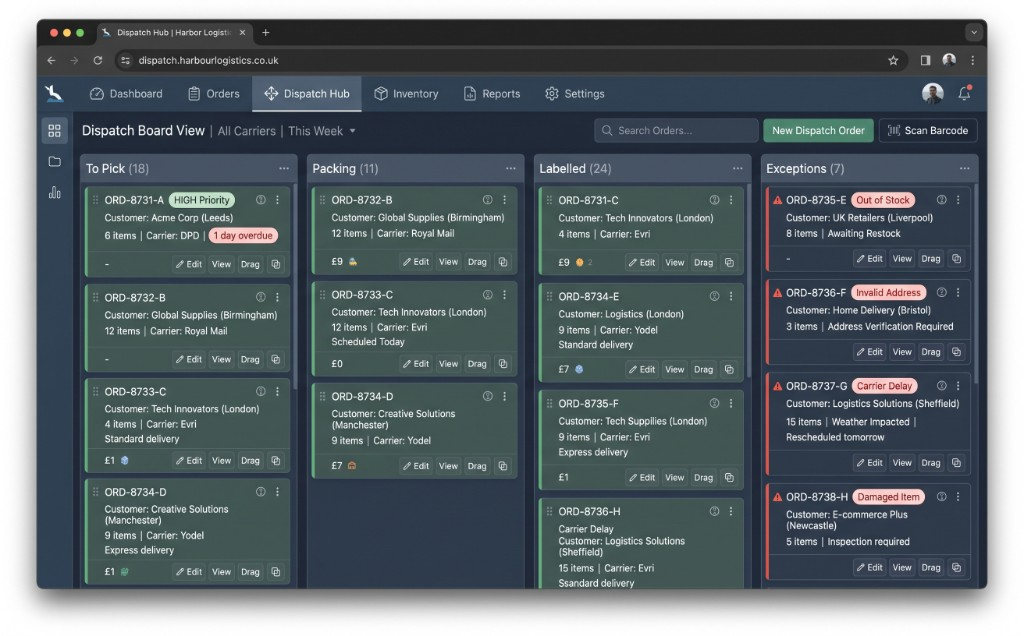
Task: Open the chart analytics sidebar icon
Action: click(55, 192)
